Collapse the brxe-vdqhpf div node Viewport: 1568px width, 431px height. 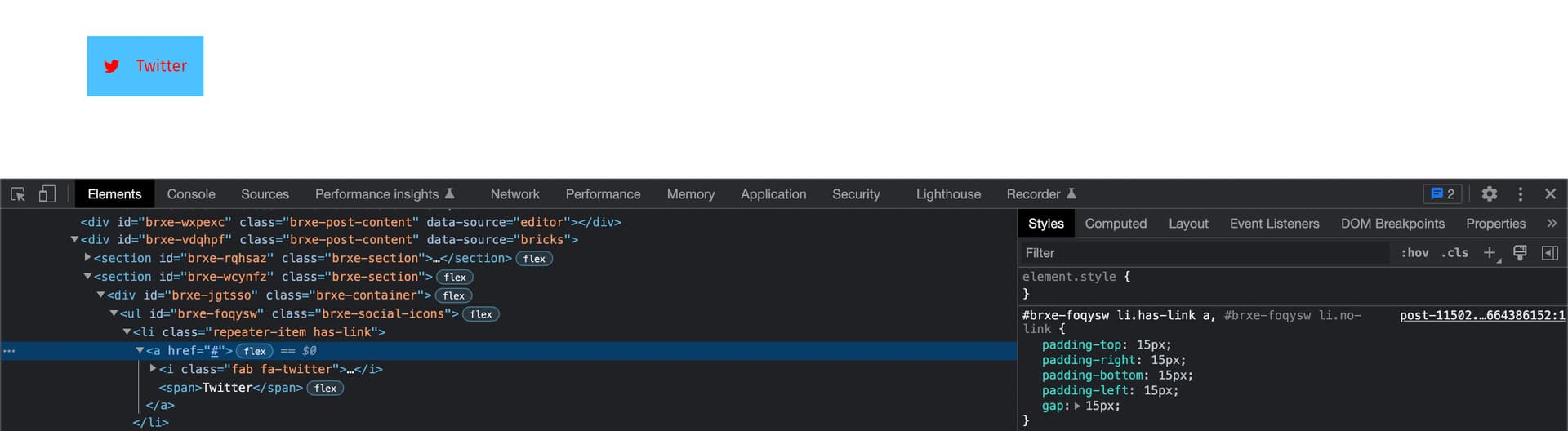click(x=74, y=239)
